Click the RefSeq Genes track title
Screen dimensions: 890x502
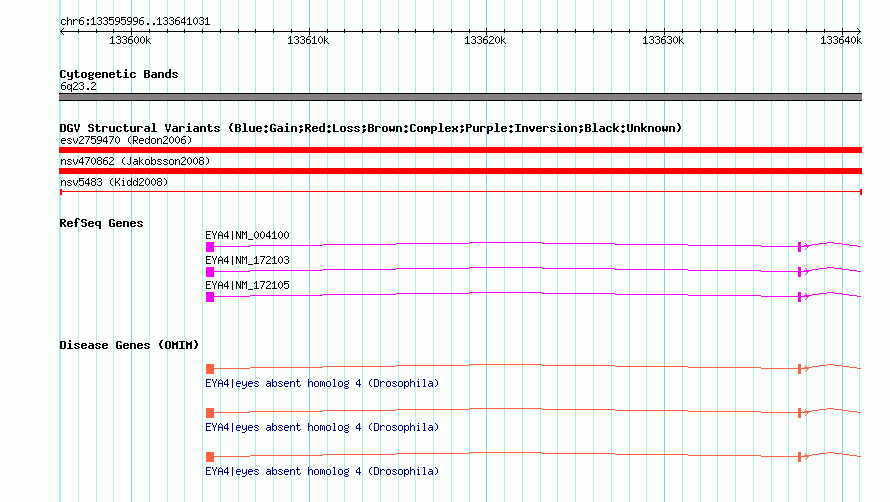coord(101,223)
